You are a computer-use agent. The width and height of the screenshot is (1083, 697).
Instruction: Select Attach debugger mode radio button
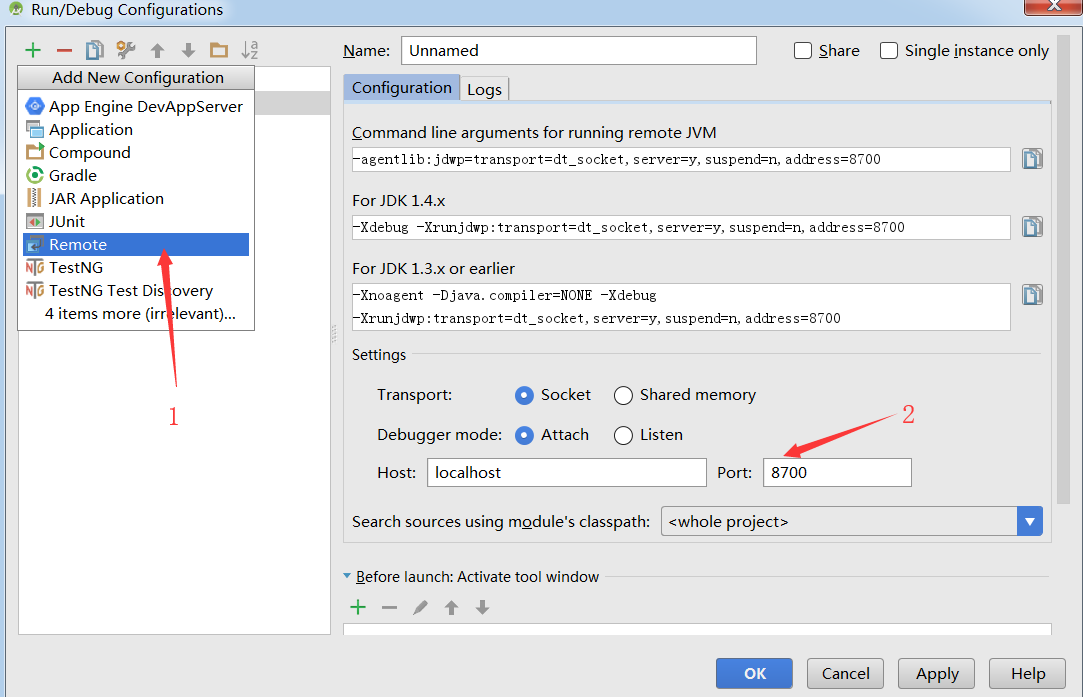(524, 435)
